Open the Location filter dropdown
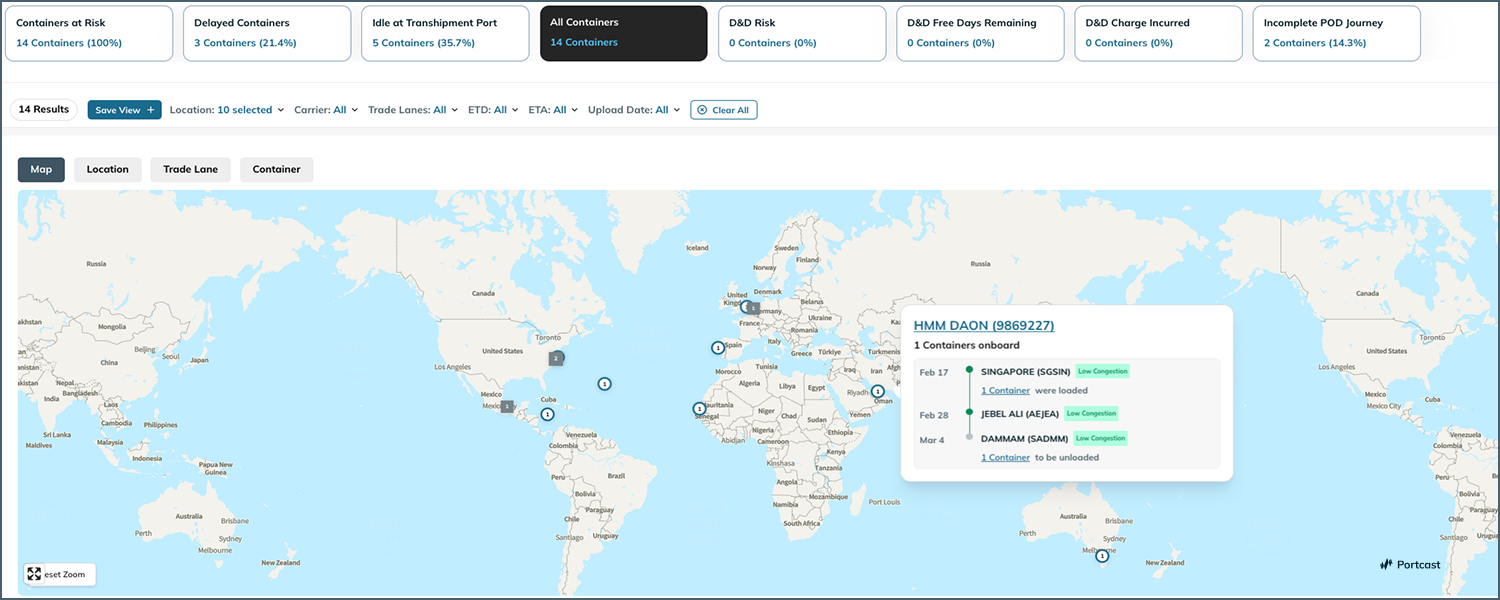The image size is (1500, 600). pyautogui.click(x=227, y=110)
